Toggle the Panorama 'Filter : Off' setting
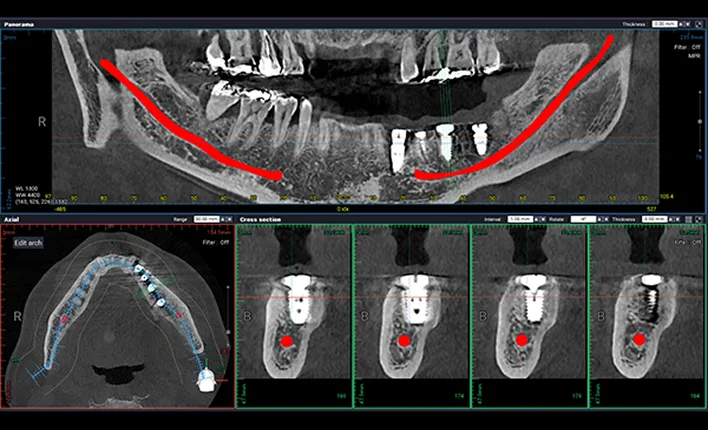The image size is (708, 430). click(687, 47)
